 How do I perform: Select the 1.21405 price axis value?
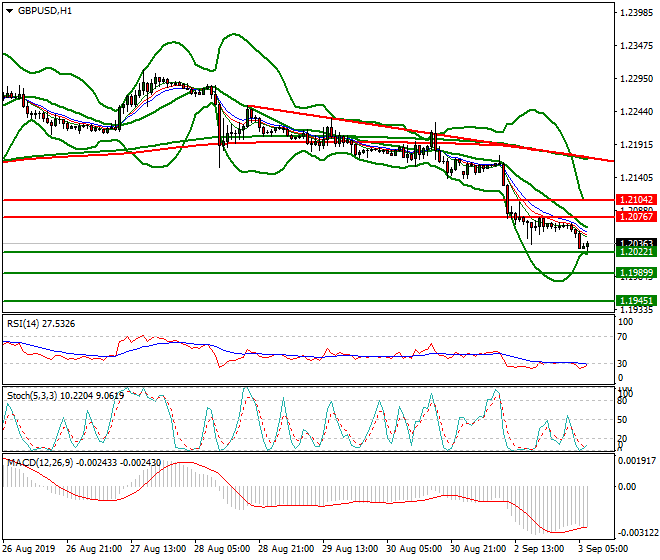(637, 178)
